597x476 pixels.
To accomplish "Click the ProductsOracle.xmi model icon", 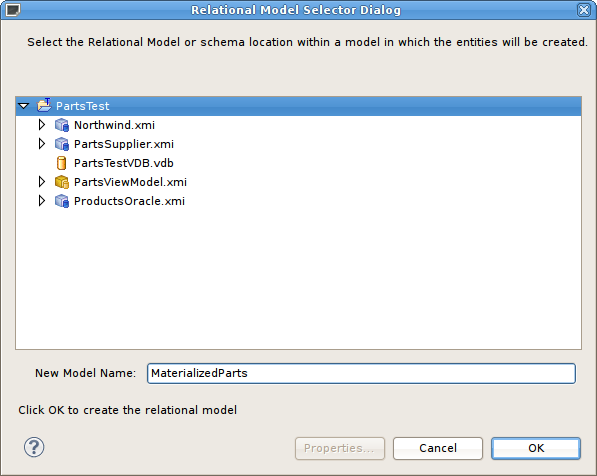I will [62, 201].
